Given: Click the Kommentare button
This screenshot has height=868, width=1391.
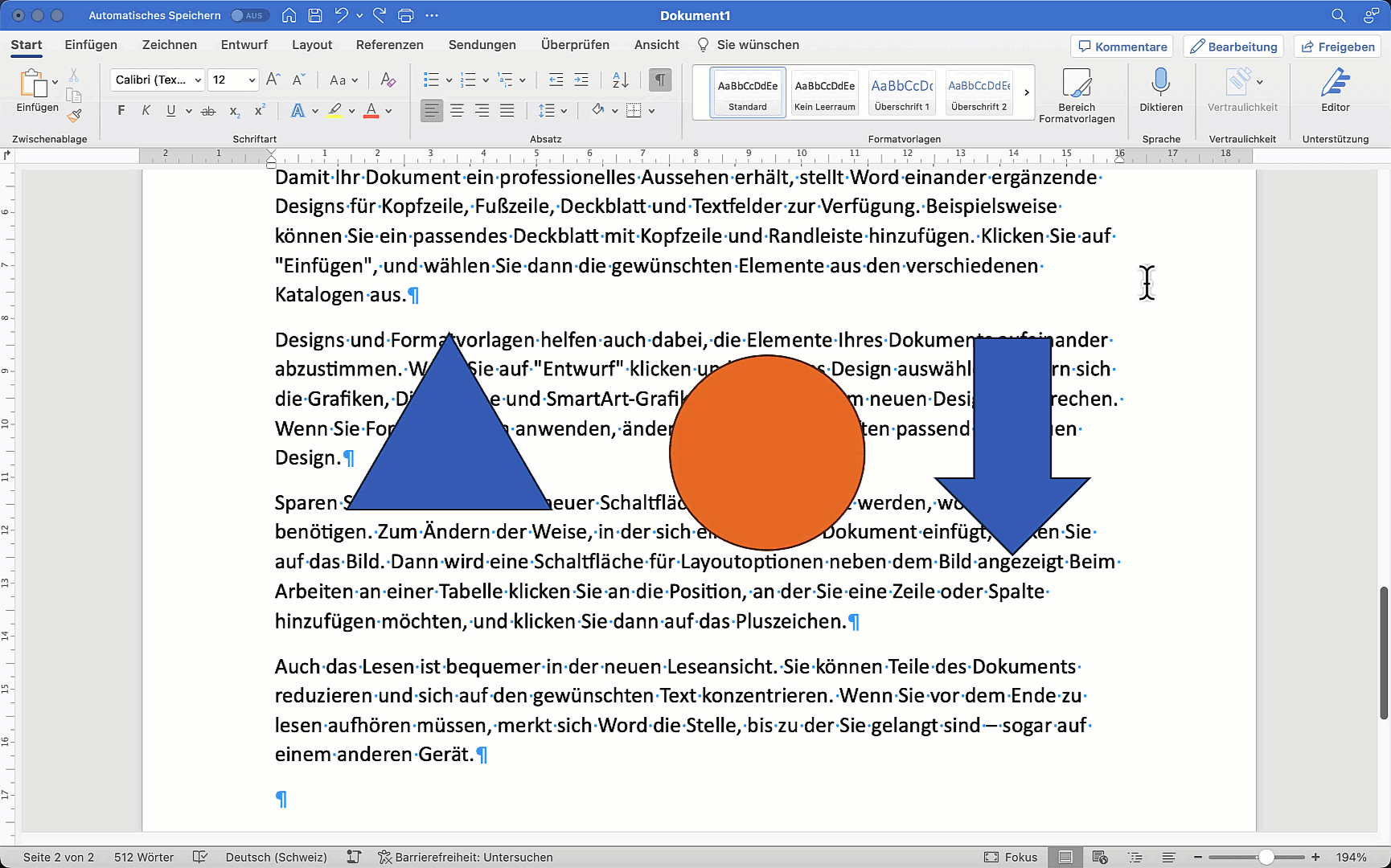Looking at the screenshot, I should point(1122,47).
